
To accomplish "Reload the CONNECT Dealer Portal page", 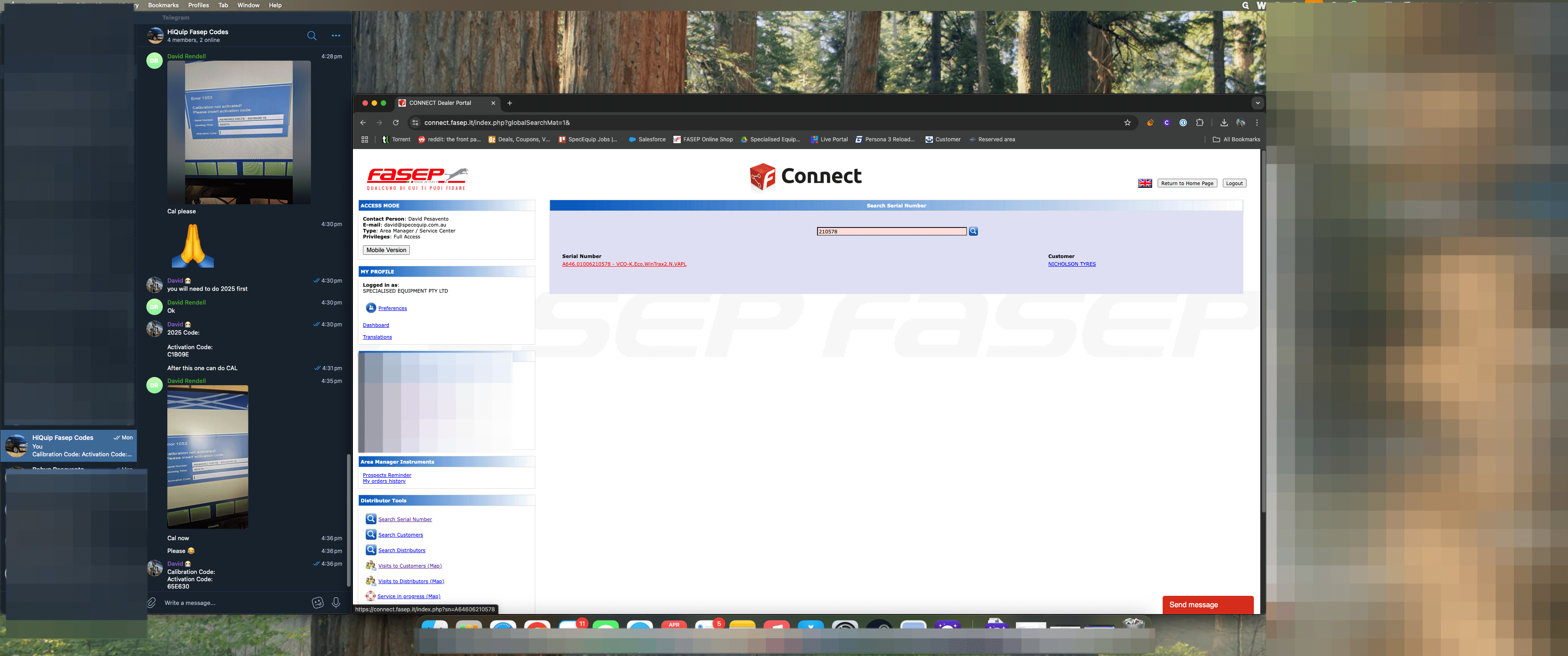I will 396,122.
